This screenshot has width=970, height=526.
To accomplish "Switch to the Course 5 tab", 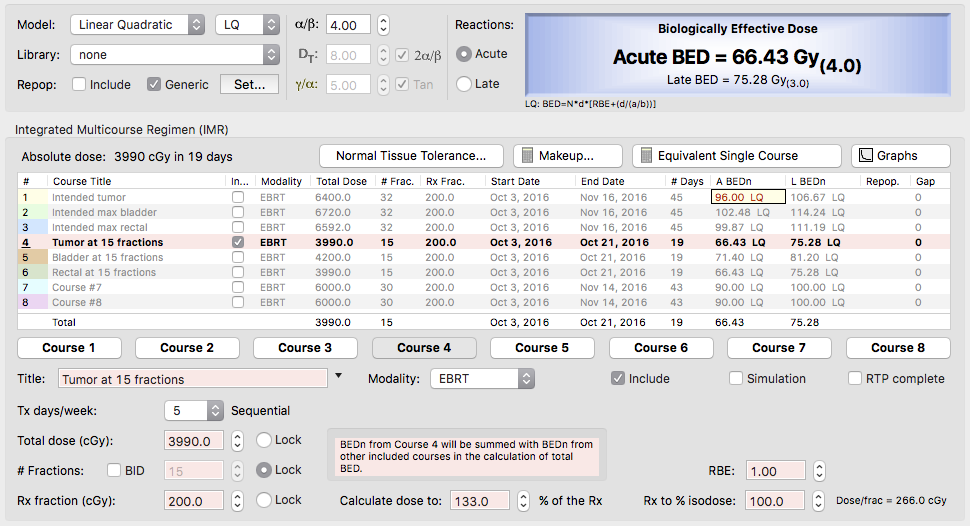I will 542,348.
